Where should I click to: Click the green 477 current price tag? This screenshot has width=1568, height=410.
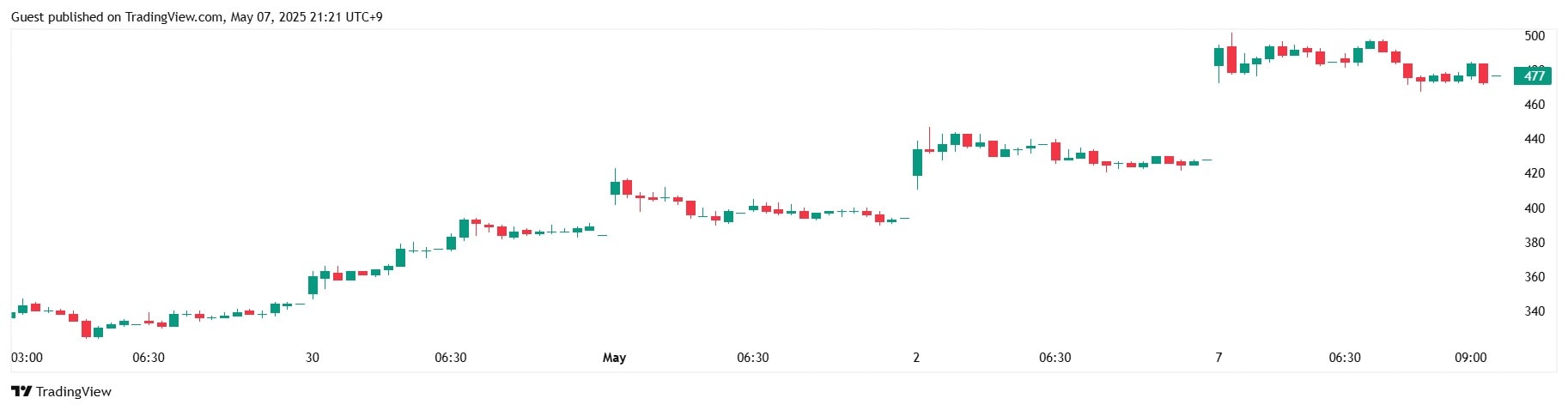tap(1533, 76)
